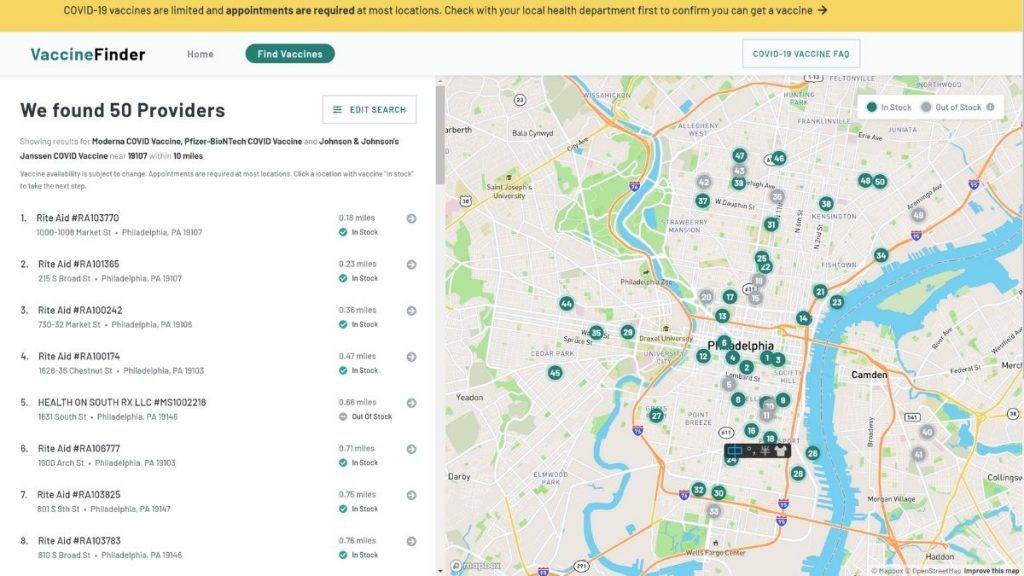Click gray out-of-stock marker number 49
The width and height of the screenshot is (1024, 576).
pos(918,215)
